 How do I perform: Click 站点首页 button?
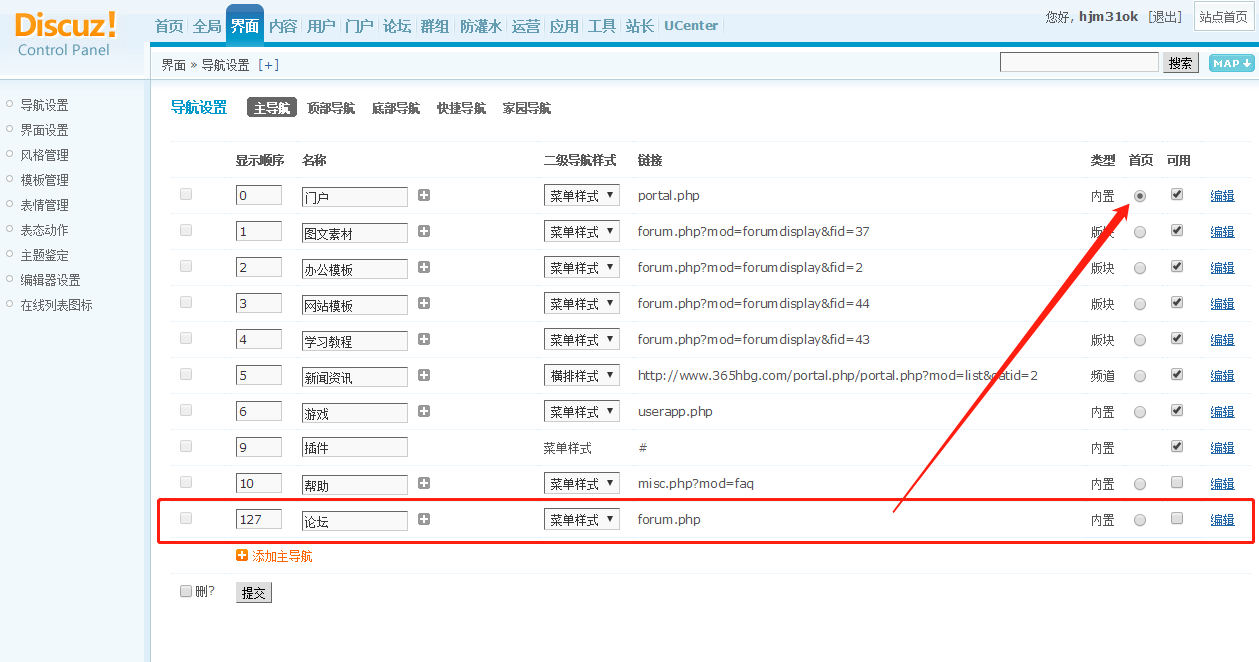1224,17
